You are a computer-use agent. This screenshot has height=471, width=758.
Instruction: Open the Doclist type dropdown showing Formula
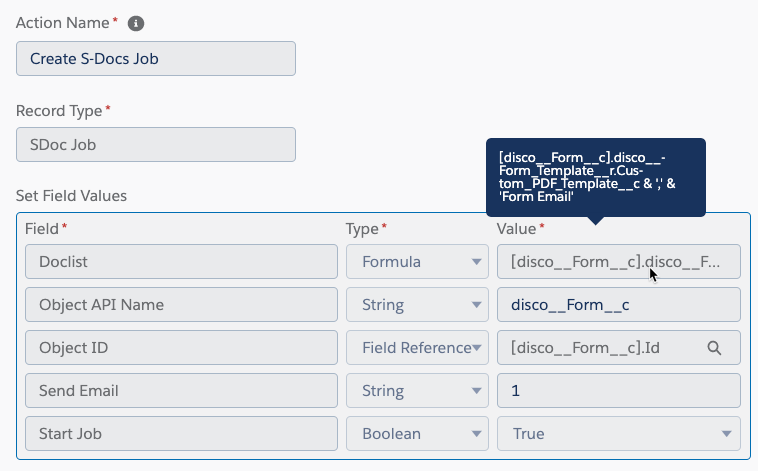click(x=417, y=262)
